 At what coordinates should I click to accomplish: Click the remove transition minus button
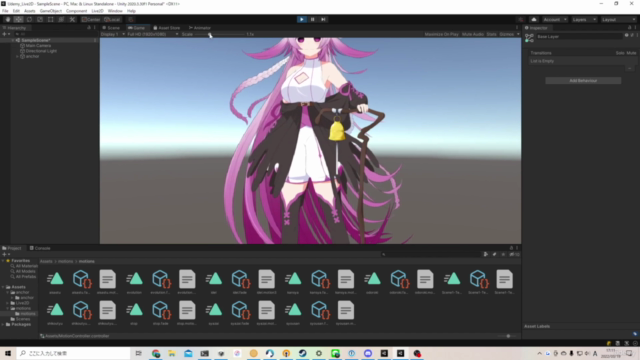630,69
